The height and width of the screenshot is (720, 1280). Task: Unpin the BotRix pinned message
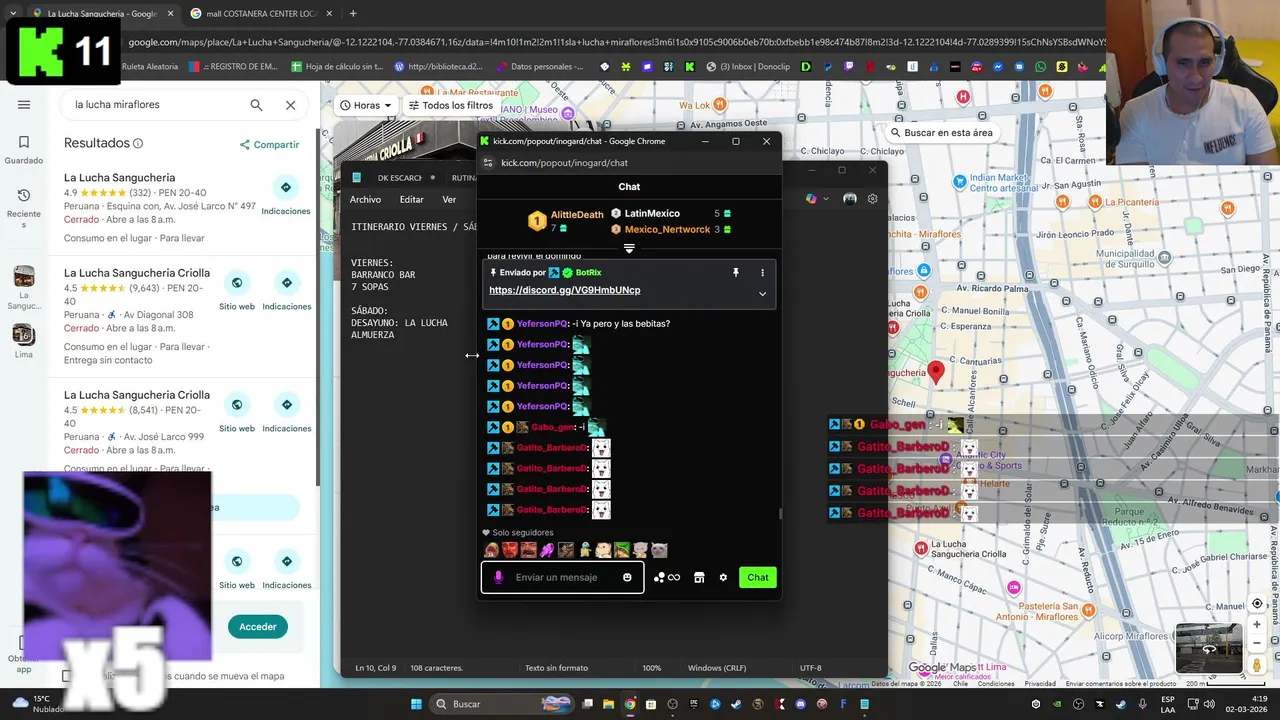pyautogui.click(x=735, y=272)
